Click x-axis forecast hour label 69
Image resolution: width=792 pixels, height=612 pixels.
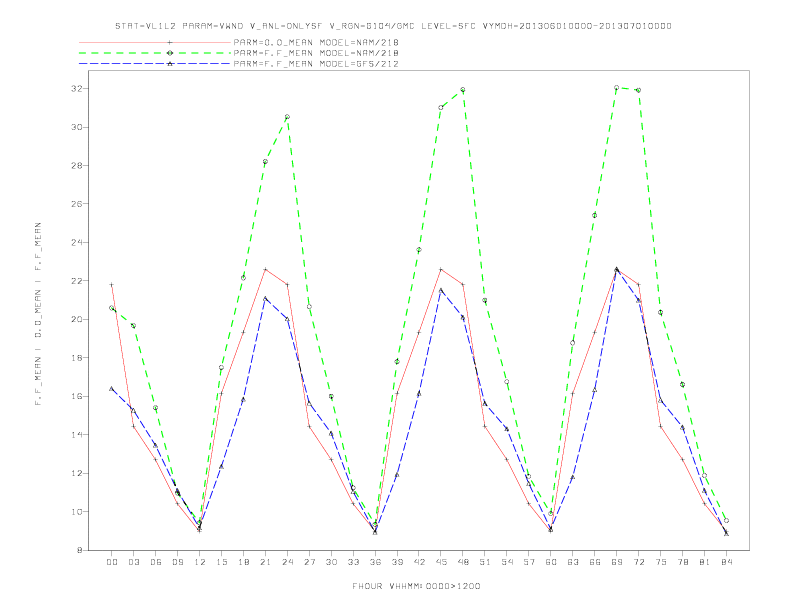617,562
